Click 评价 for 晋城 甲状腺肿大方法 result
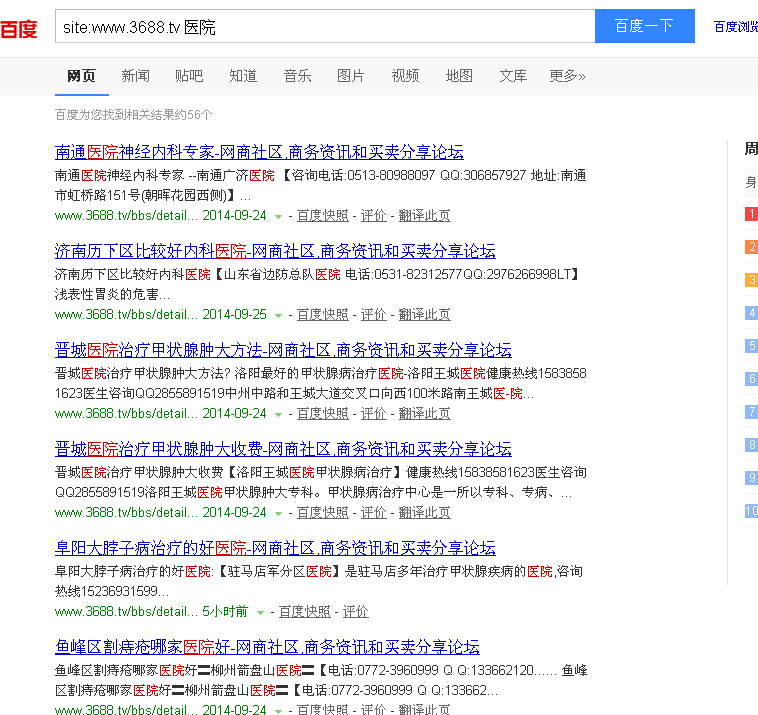 click(374, 414)
